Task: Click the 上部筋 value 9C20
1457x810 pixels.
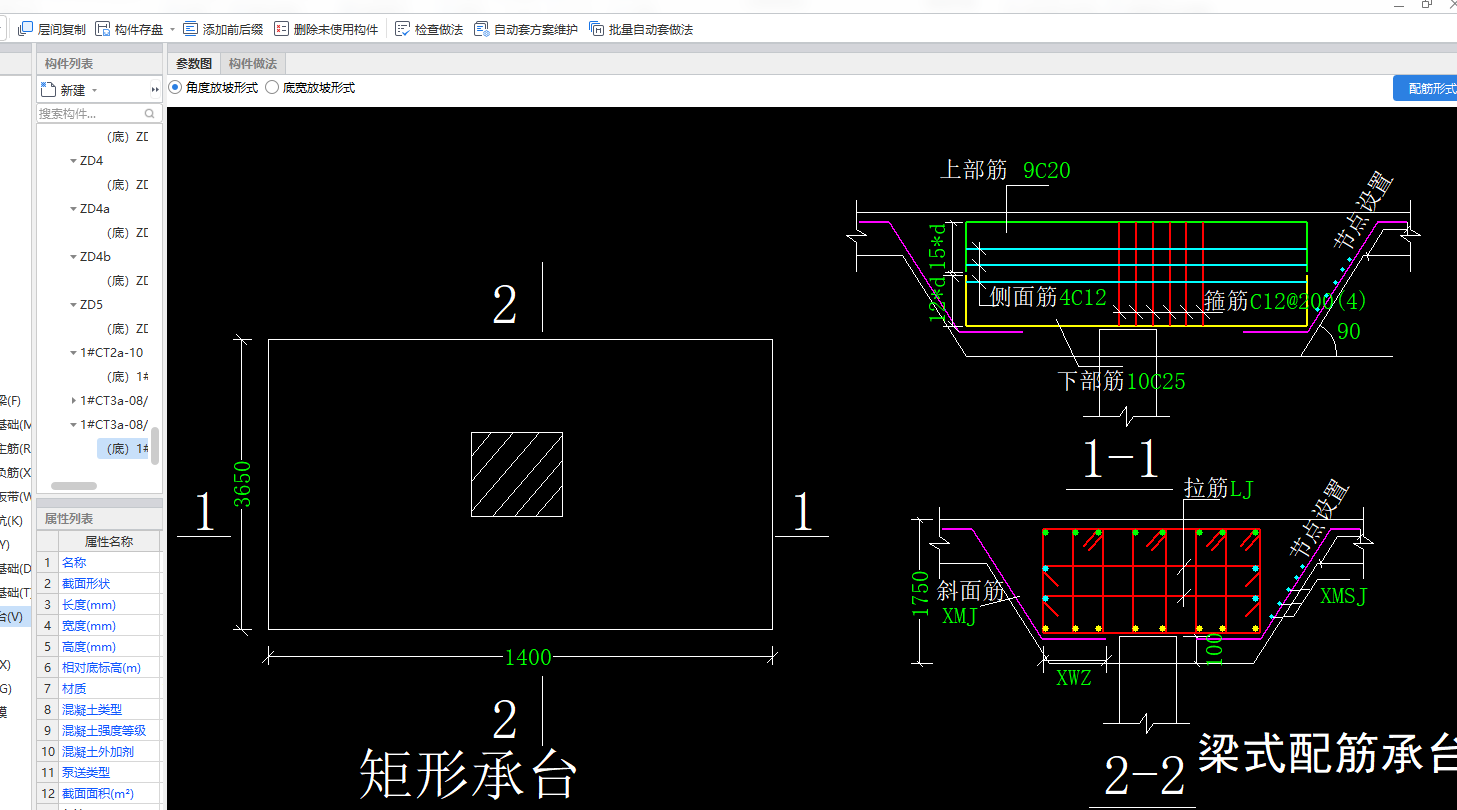Action: 1046,170
